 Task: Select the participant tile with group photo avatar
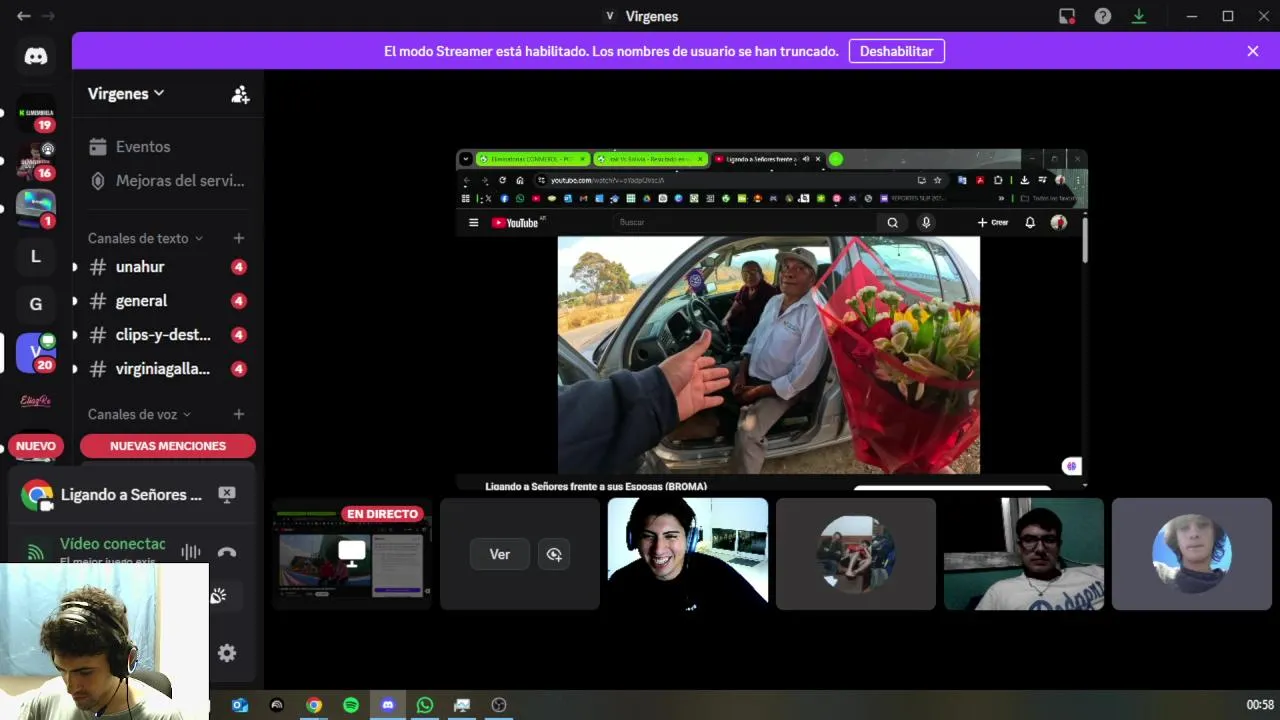(856, 554)
